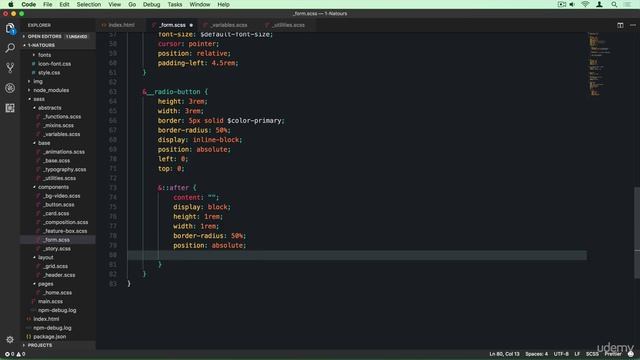Open _mixins.scss in the explorer
Viewport: 640px width, 360px height.
[58, 126]
